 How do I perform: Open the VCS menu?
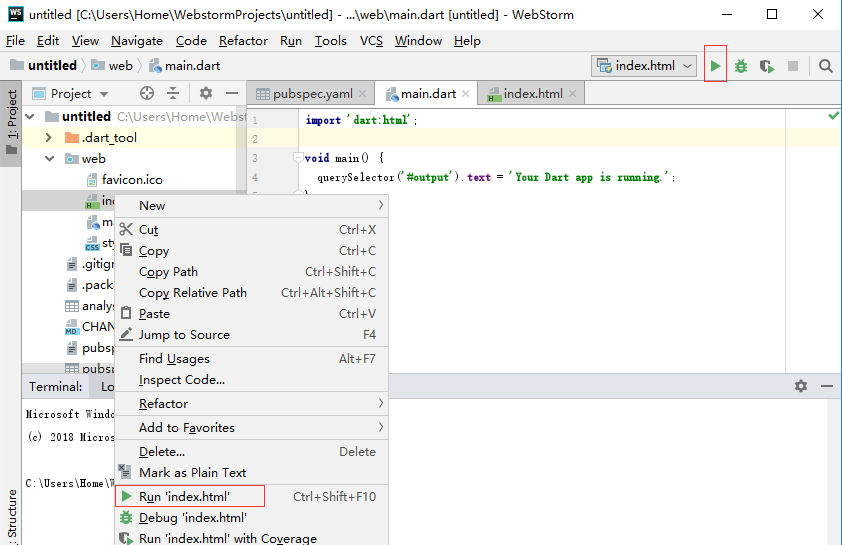pyautogui.click(x=371, y=41)
